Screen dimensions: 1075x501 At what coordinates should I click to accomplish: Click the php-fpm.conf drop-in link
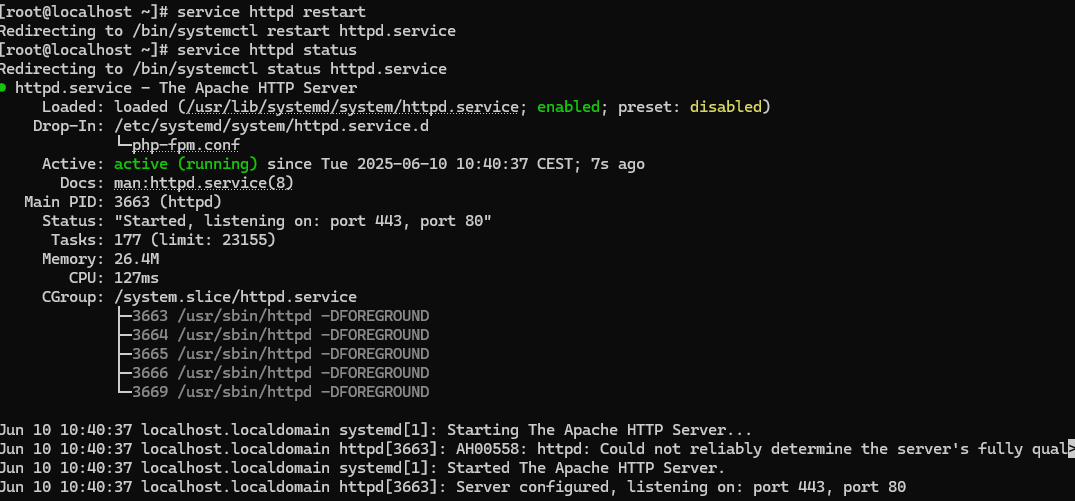(186, 145)
